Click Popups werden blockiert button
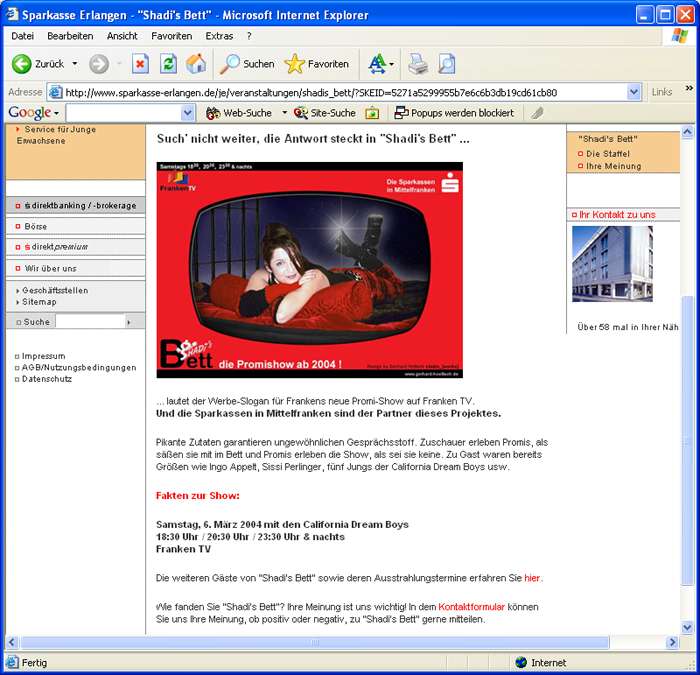 (454, 113)
